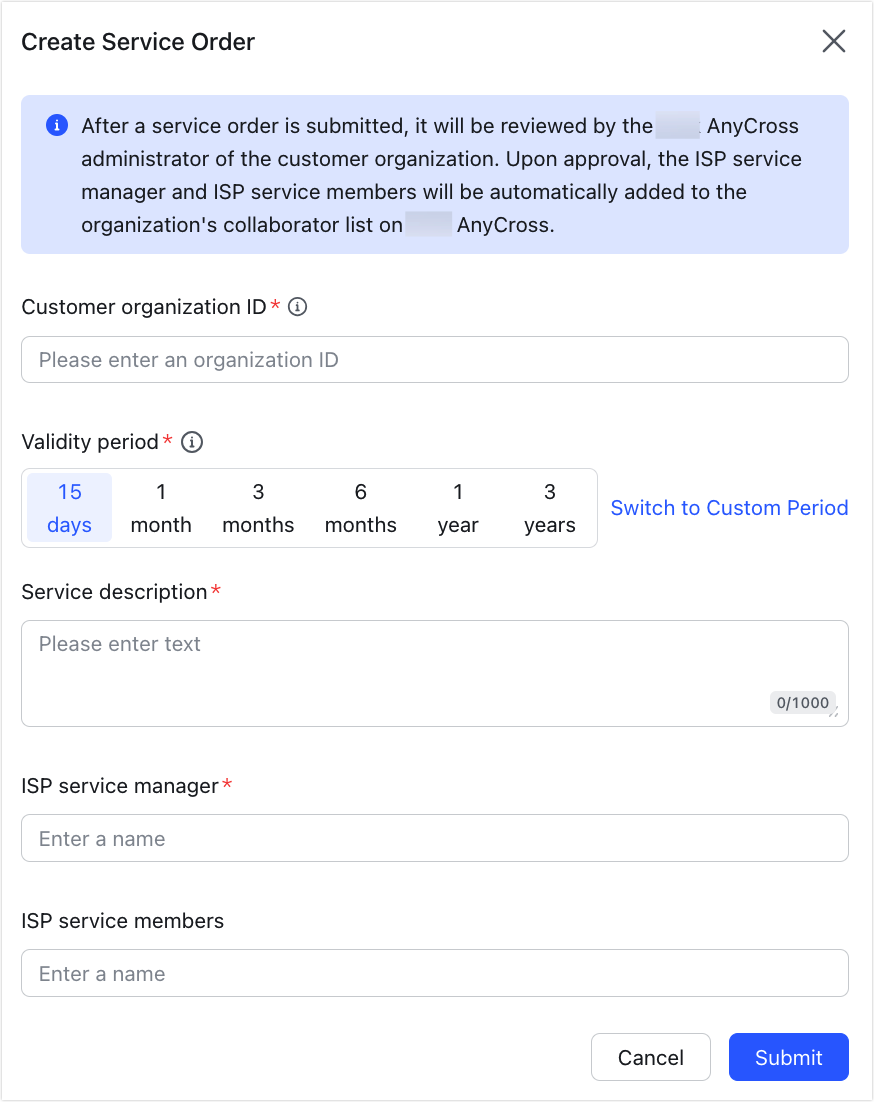Viewport: 874px width, 1102px height.
Task: Choose the 3 years validity option
Action: coord(549,508)
